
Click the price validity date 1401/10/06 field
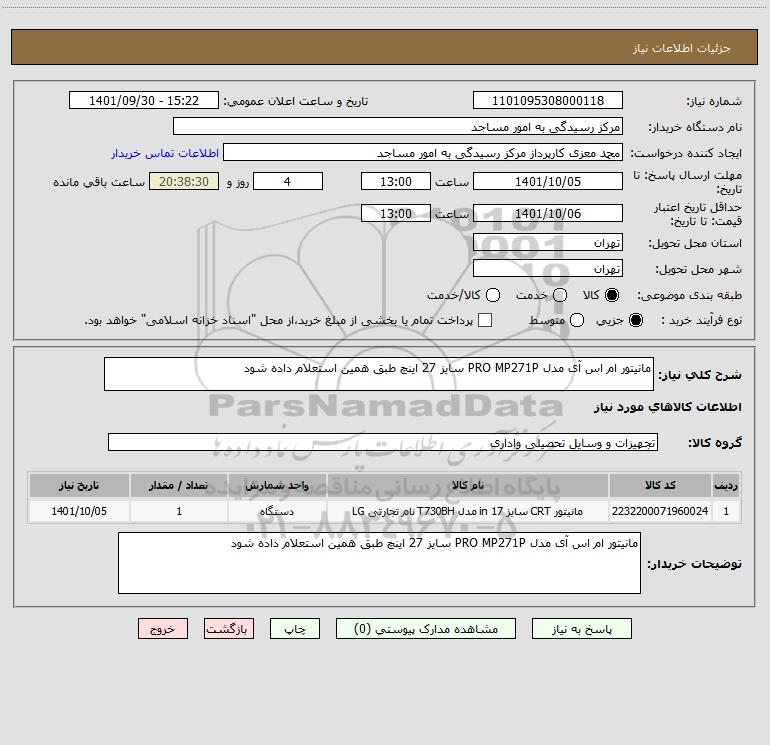pos(548,213)
